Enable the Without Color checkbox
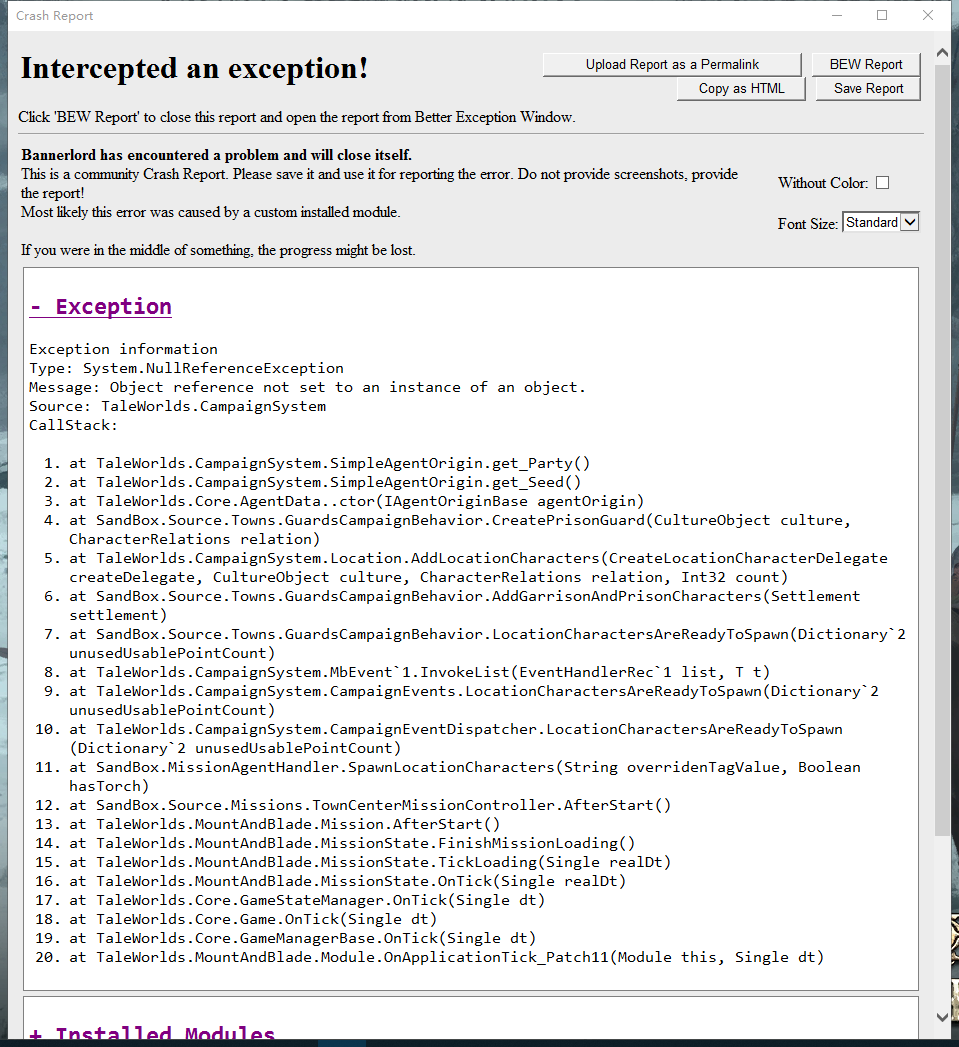 pos(882,183)
